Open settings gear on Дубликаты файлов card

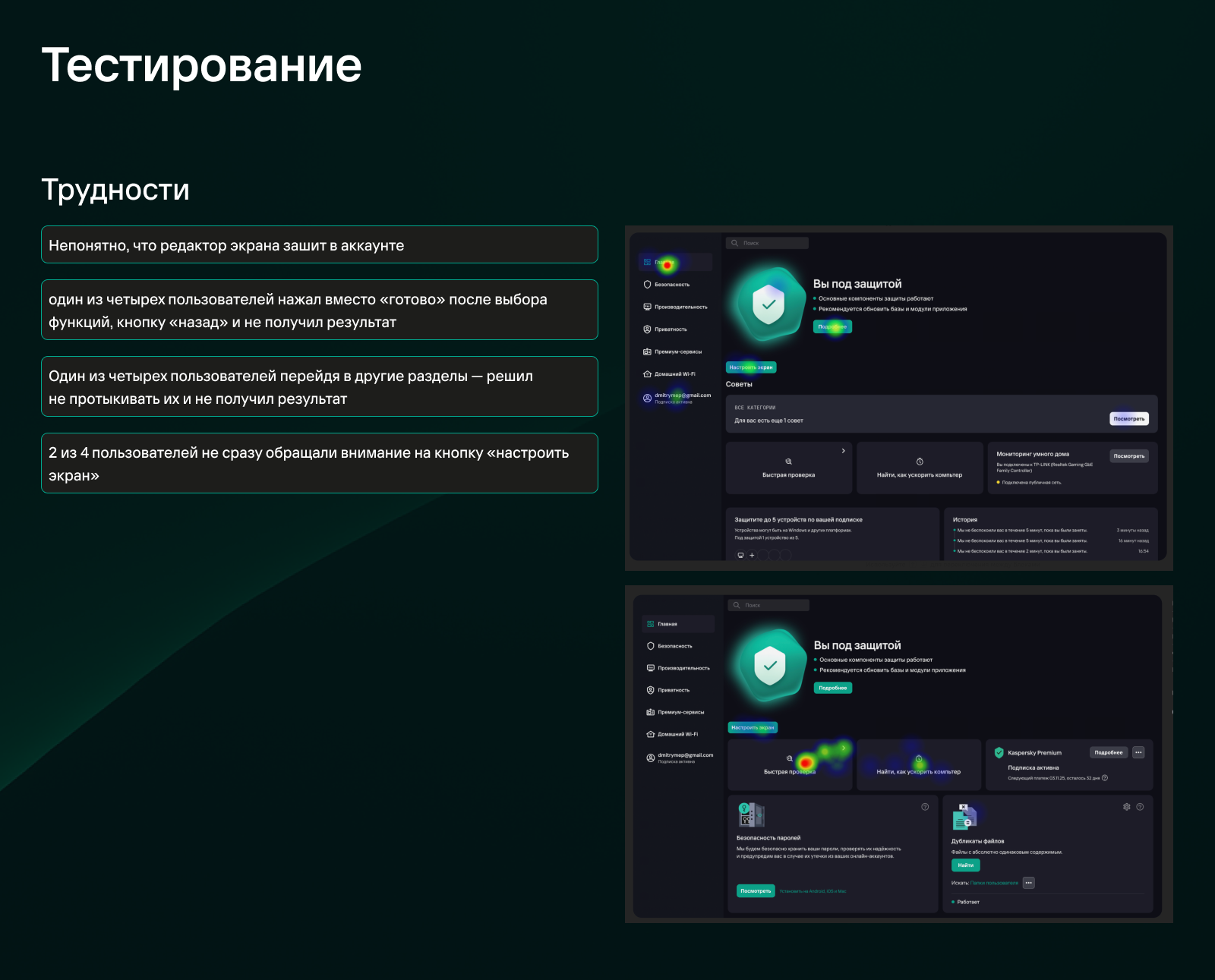tap(1125, 807)
